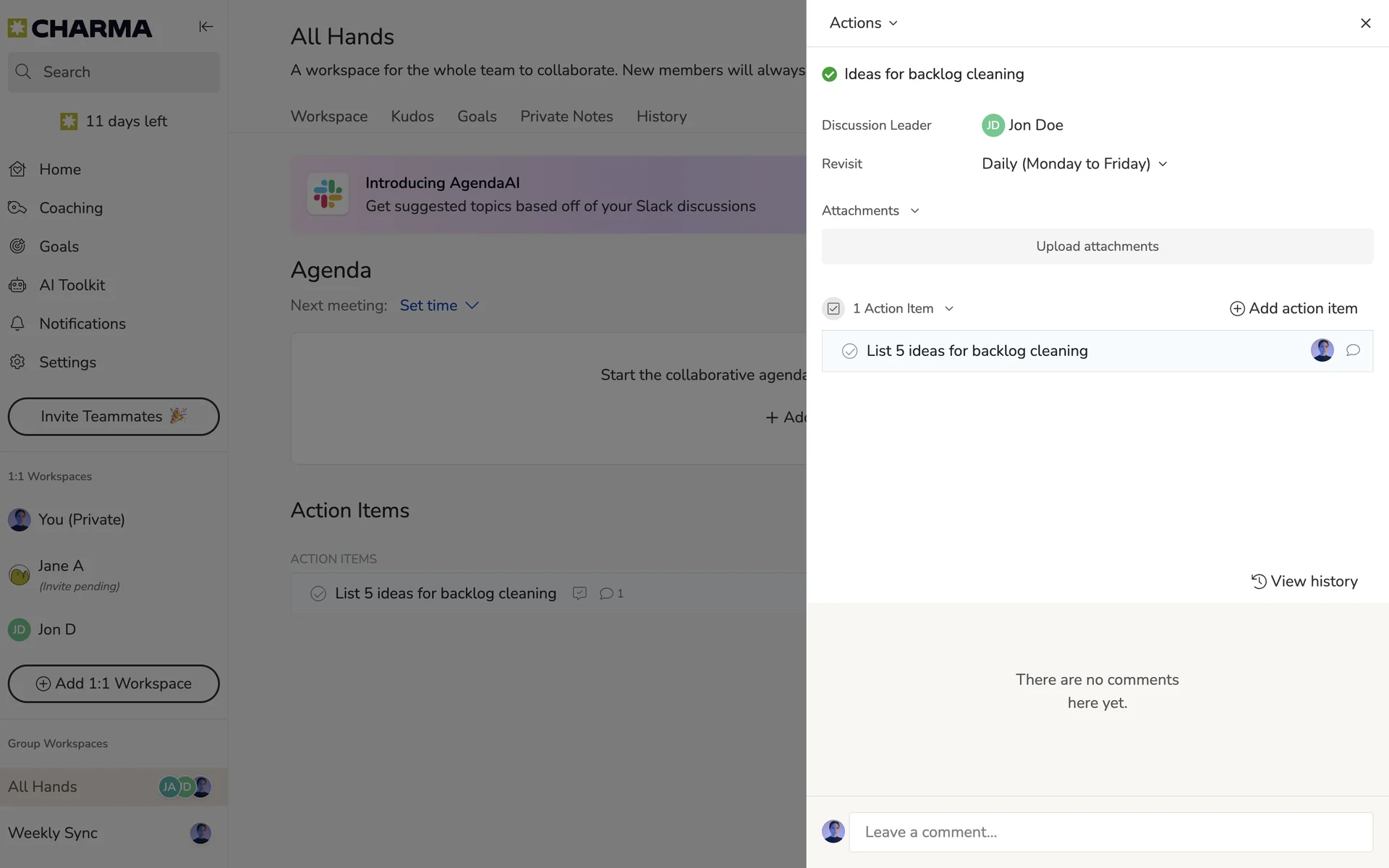Open AI Toolkit robot icon
This screenshot has height=868, width=1389.
[17, 285]
